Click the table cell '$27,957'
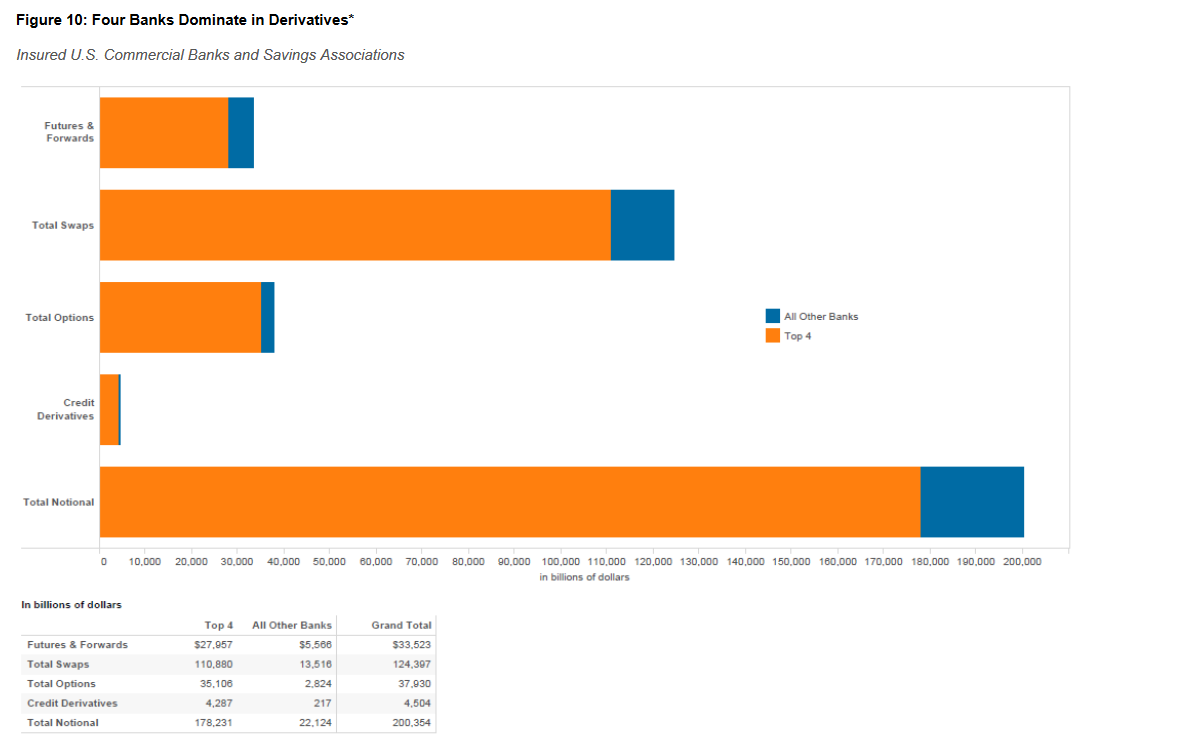Screen dimensions: 1178x741 pyautogui.click(x=213, y=645)
